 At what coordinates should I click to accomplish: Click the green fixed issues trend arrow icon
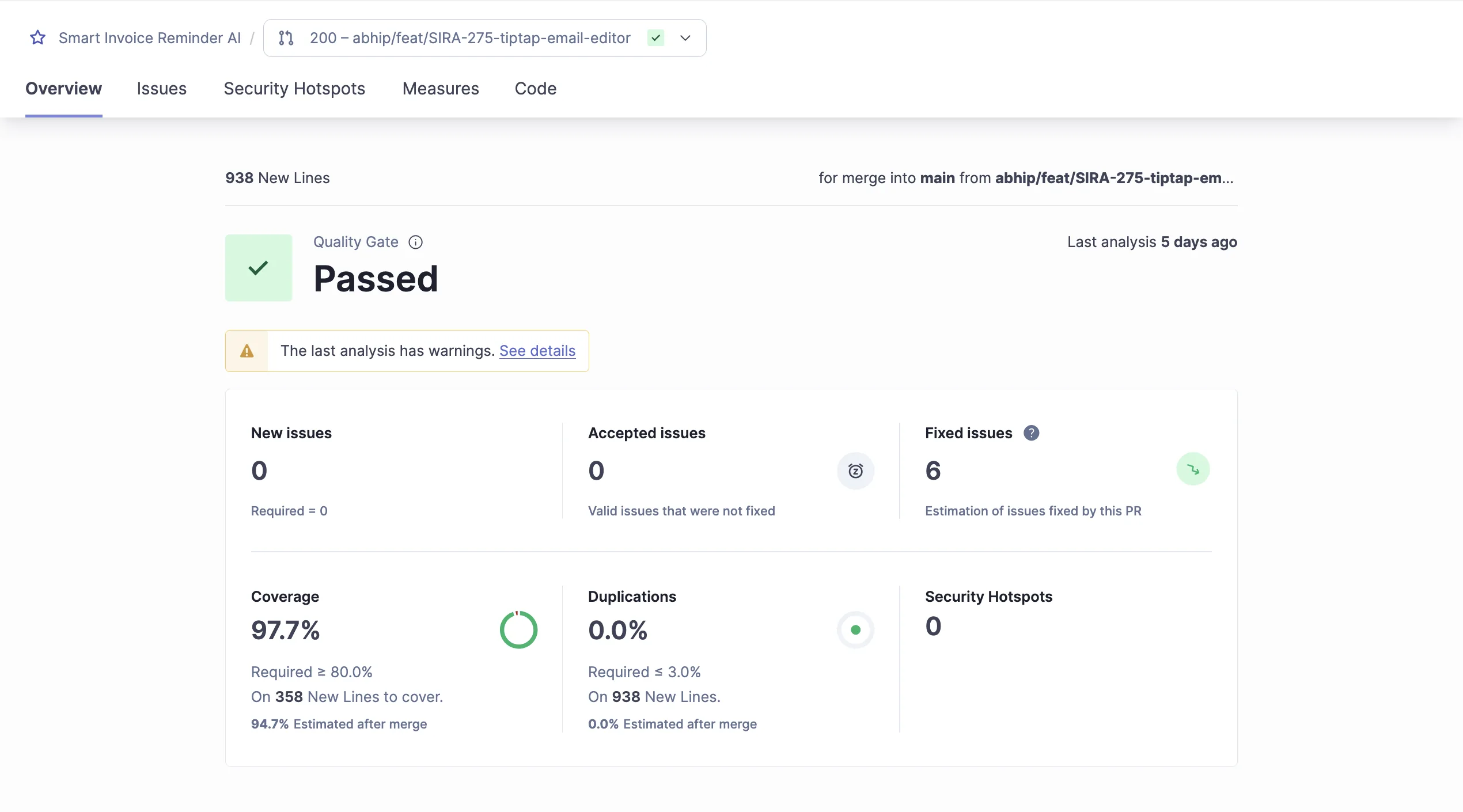1193,469
